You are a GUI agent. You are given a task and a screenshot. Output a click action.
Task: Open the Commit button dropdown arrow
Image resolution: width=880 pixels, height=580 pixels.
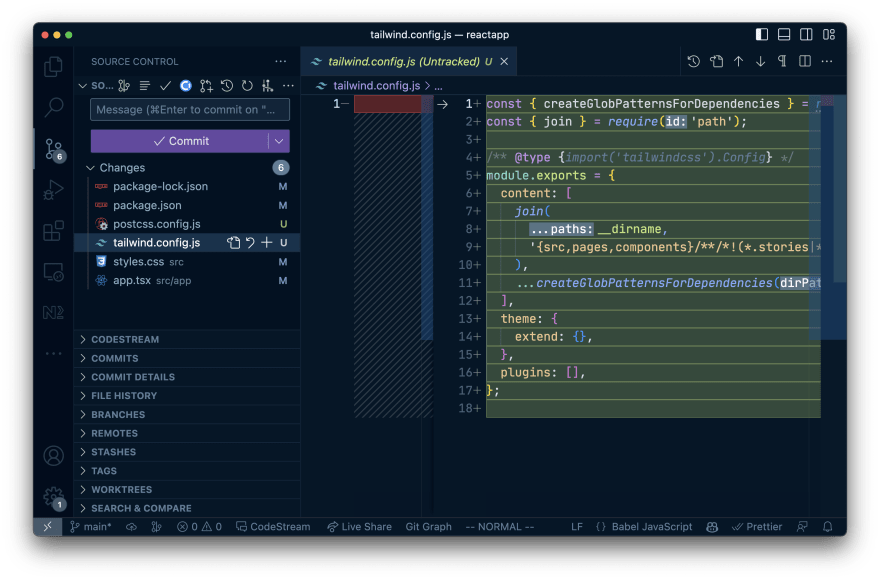click(x=280, y=141)
